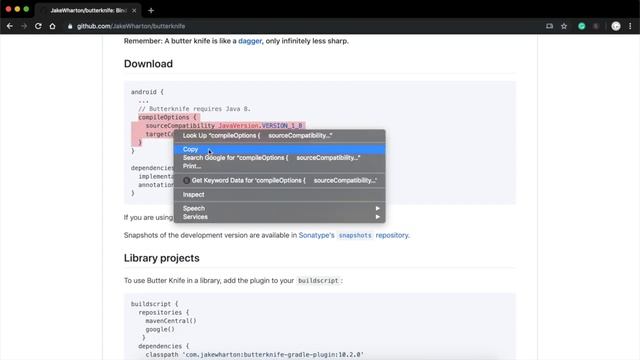The image size is (640, 360).
Task: Click the mavenCentral() code line
Action: (x=171, y=321)
